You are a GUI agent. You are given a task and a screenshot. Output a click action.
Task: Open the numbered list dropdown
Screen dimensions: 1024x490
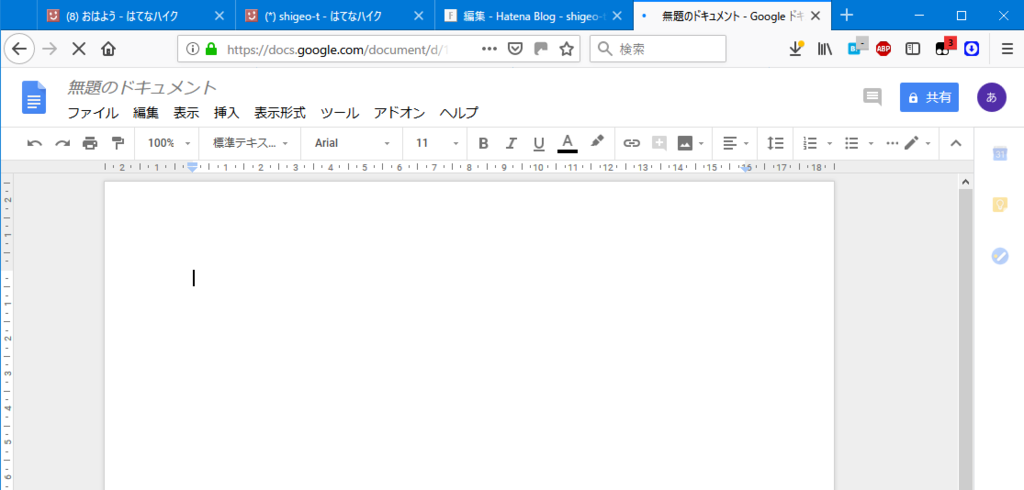point(817,143)
